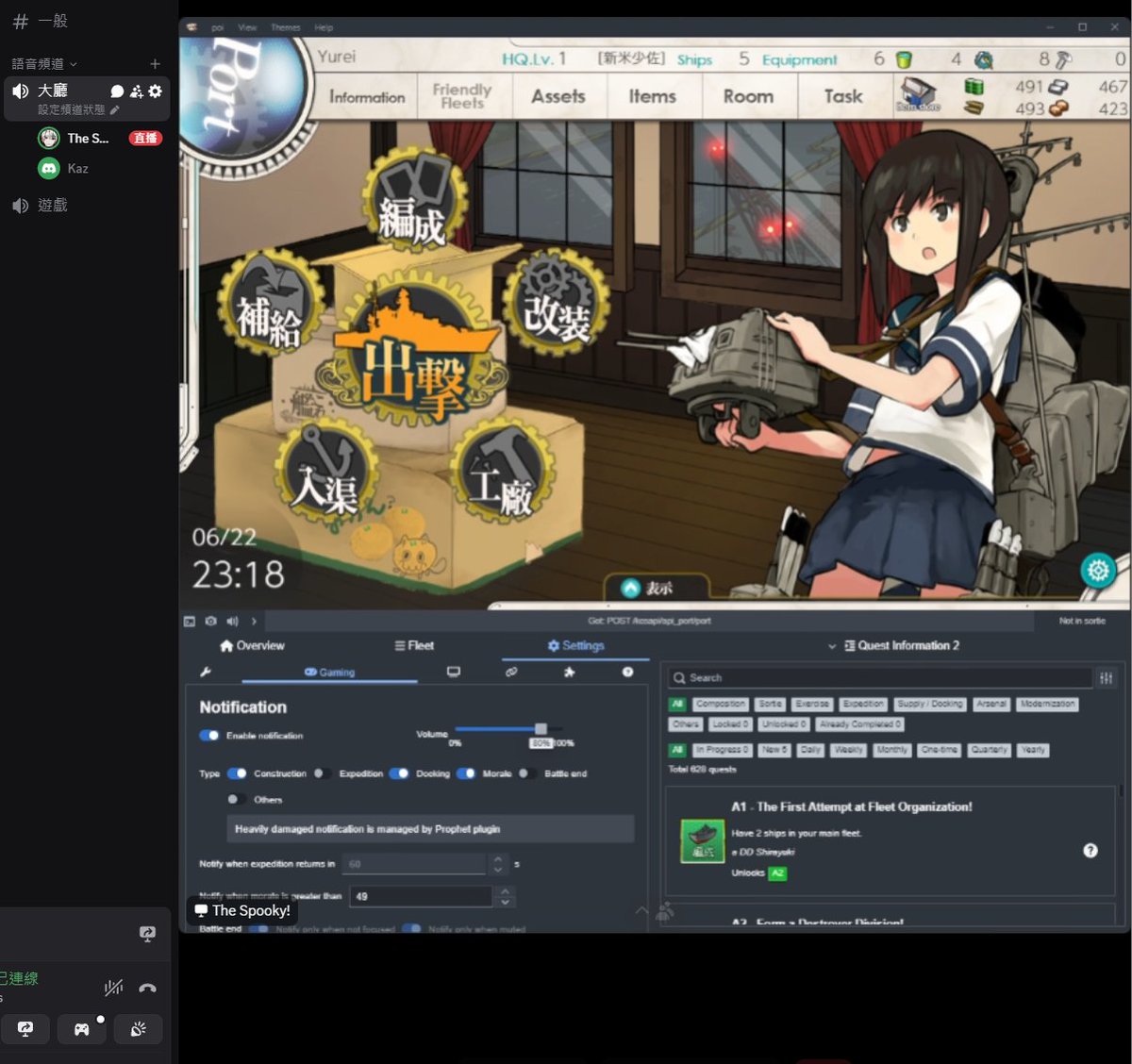Filter quests by Expedition category
1132x1064 pixels.
(863, 704)
